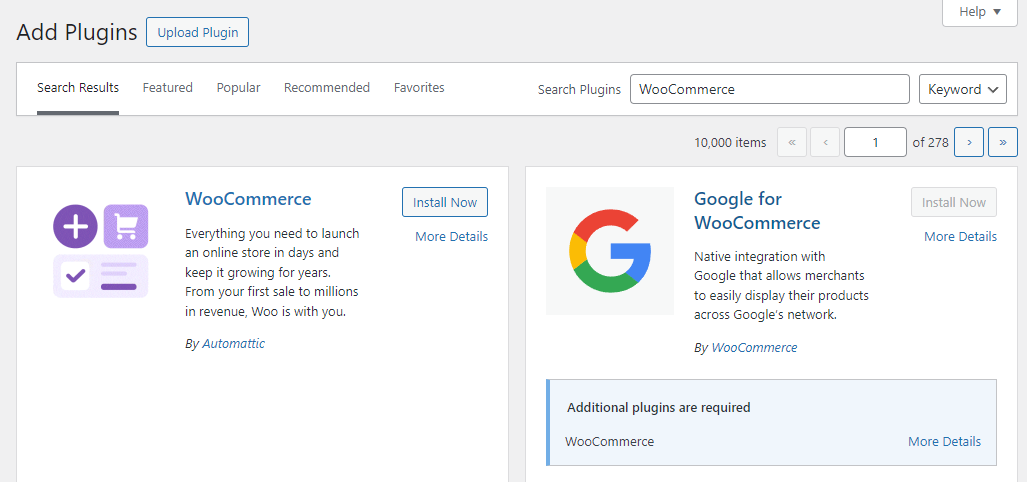1027x482 pixels.
Task: Open More Details for required WooCommerce plugin
Action: pos(944,441)
